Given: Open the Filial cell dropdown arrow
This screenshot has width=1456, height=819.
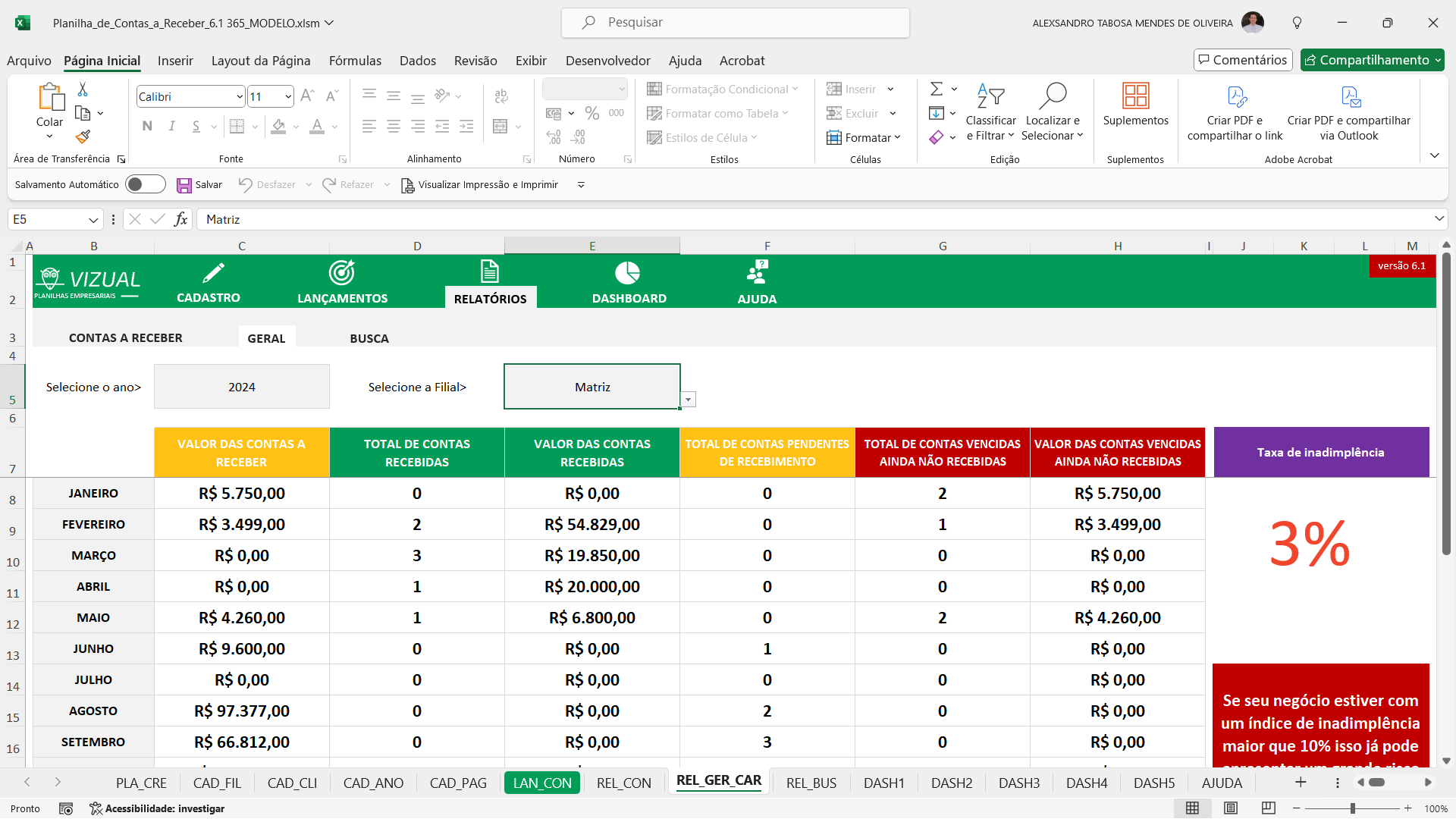Looking at the screenshot, I should tap(688, 400).
